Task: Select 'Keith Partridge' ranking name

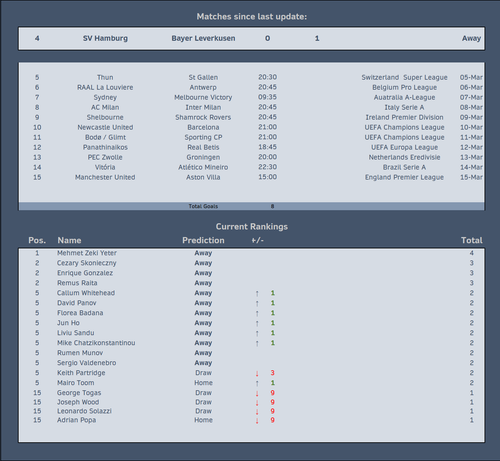Action: pos(81,373)
